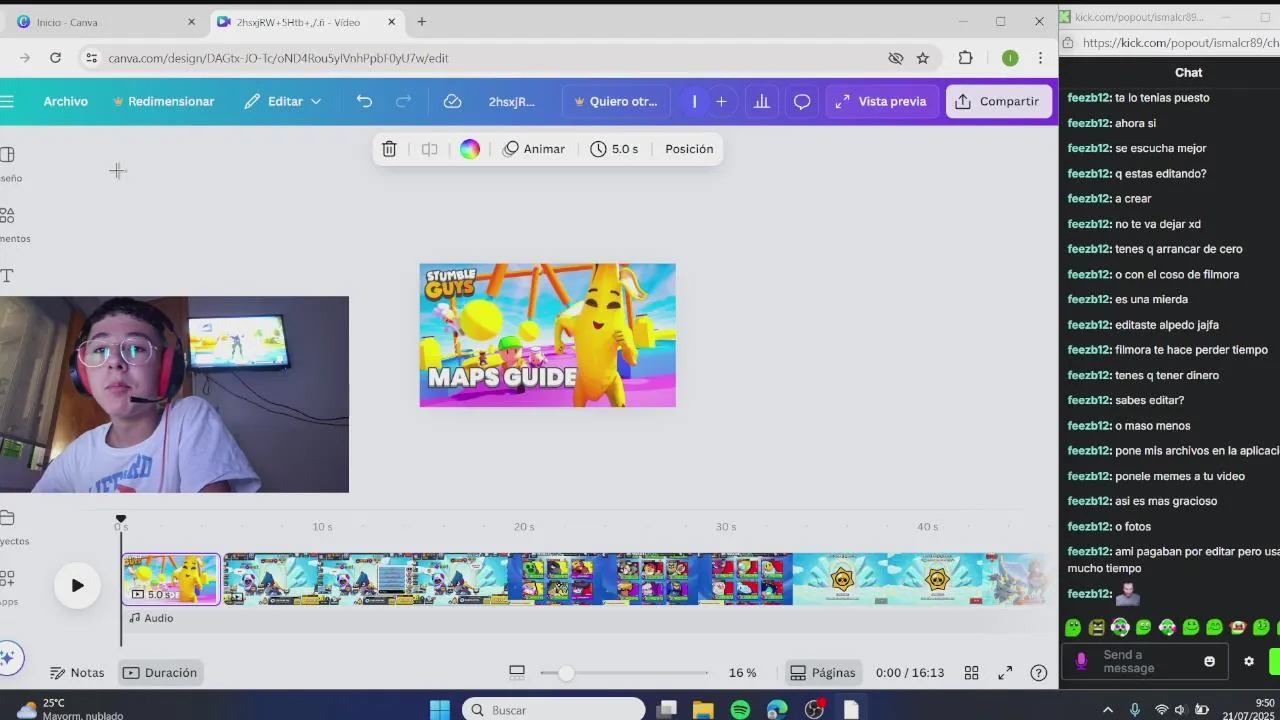Open the 5.0 s duration timer

614,149
